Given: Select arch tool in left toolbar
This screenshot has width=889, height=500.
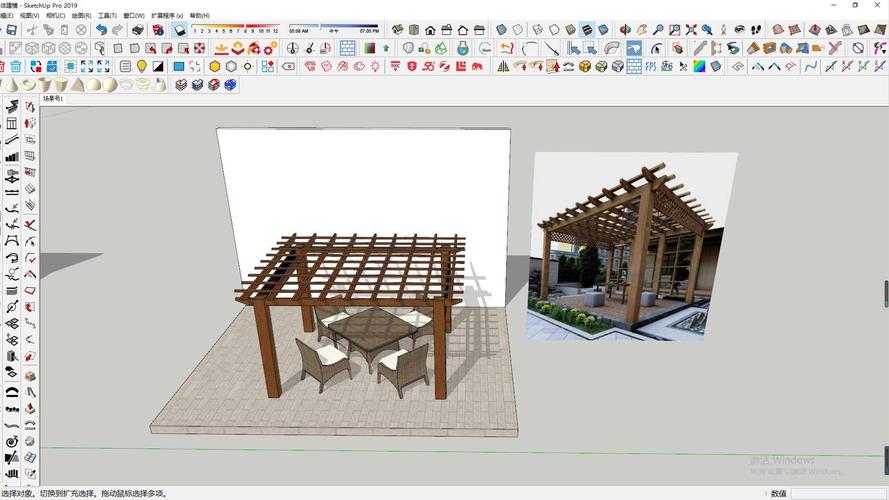Looking at the screenshot, I should [x=12, y=391].
